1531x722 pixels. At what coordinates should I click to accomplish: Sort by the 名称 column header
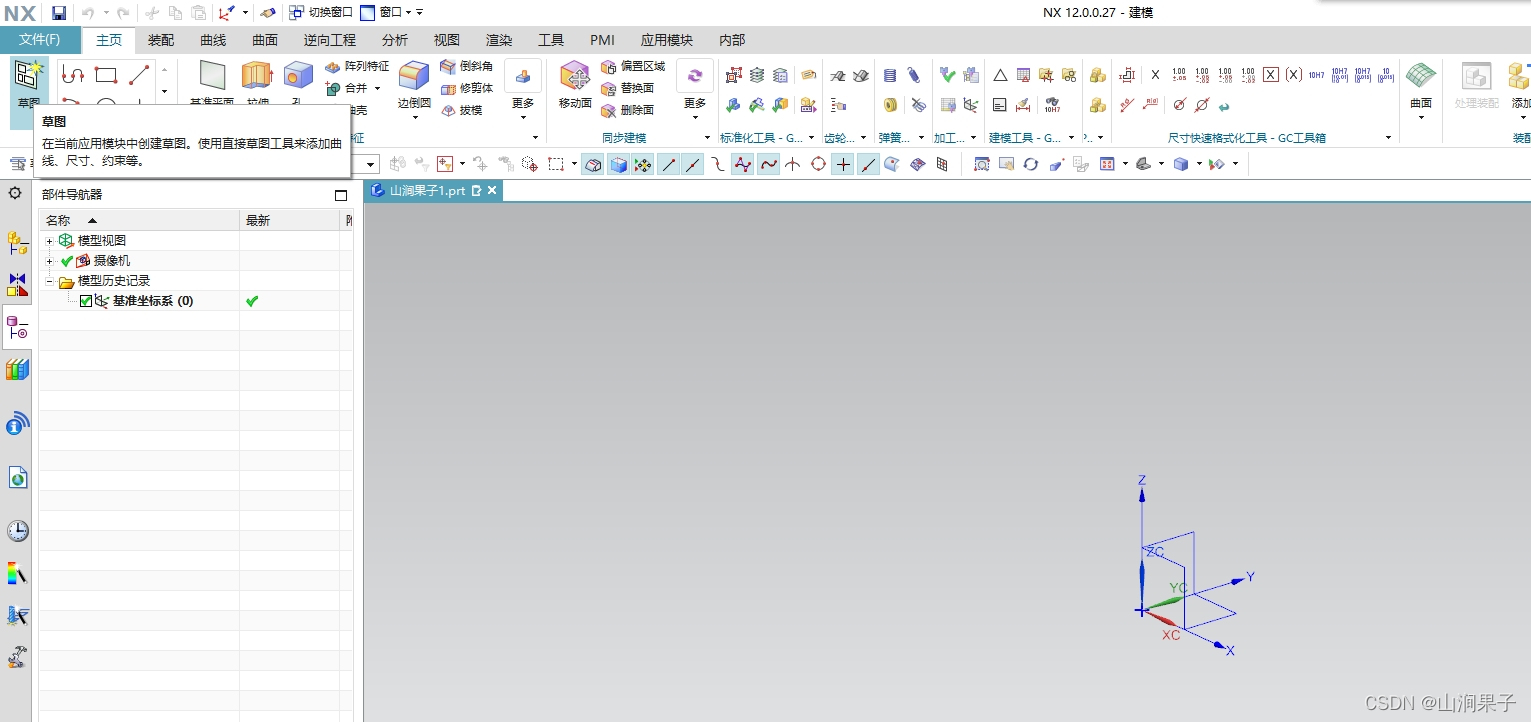point(140,220)
